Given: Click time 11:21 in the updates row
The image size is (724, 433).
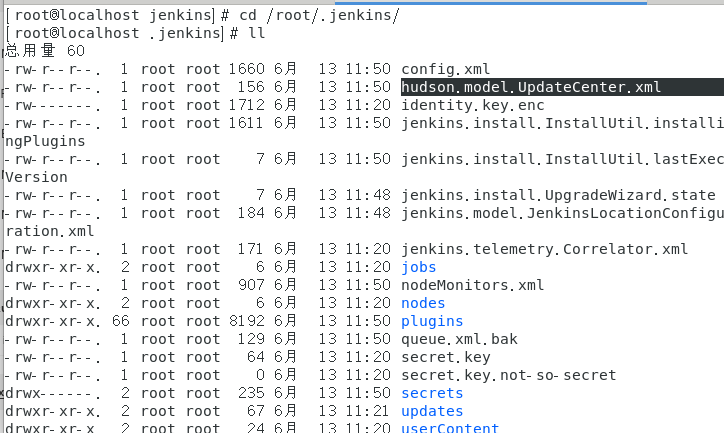Looking at the screenshot, I should click(x=368, y=411).
